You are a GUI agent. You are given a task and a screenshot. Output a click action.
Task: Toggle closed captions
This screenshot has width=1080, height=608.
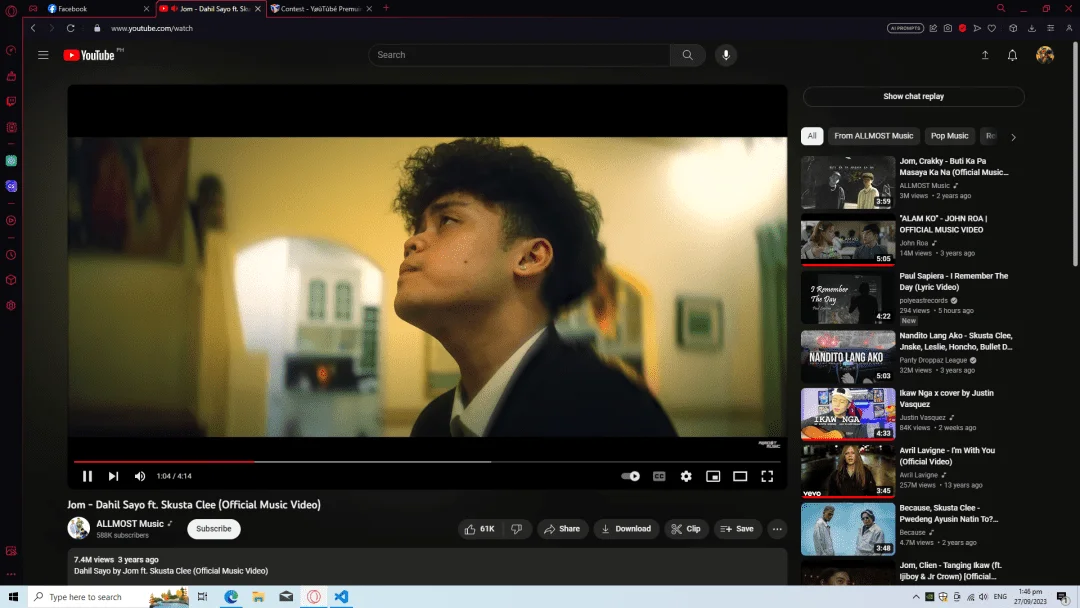click(659, 476)
